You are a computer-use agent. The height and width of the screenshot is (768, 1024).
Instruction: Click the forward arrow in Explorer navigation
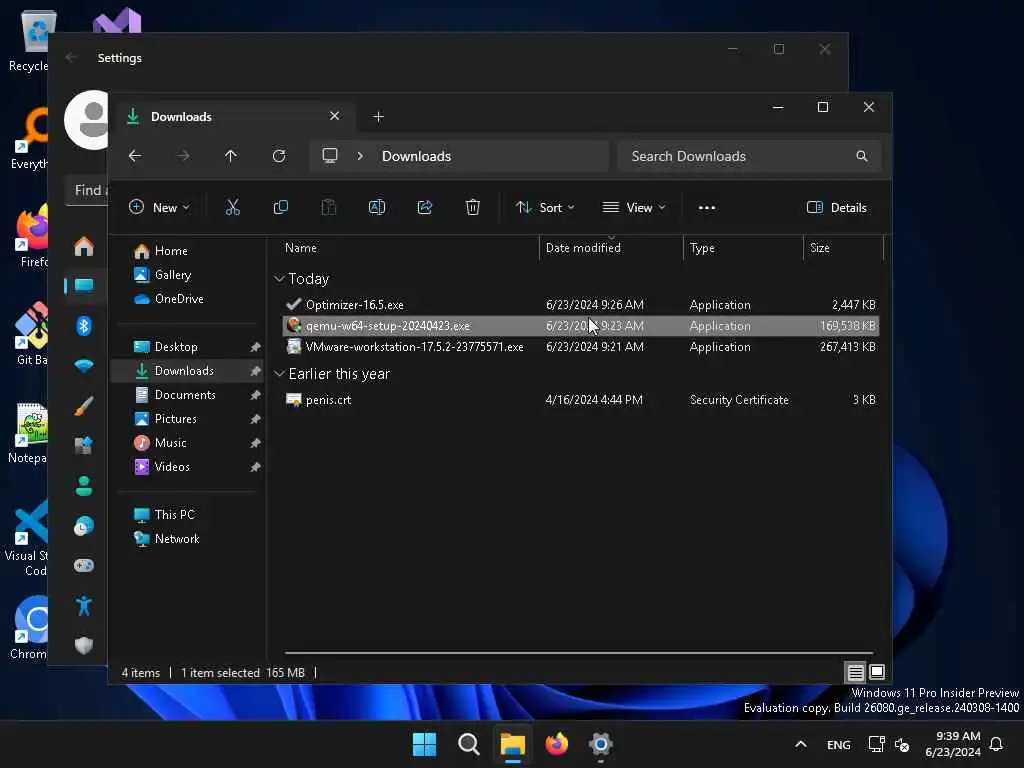[184, 156]
